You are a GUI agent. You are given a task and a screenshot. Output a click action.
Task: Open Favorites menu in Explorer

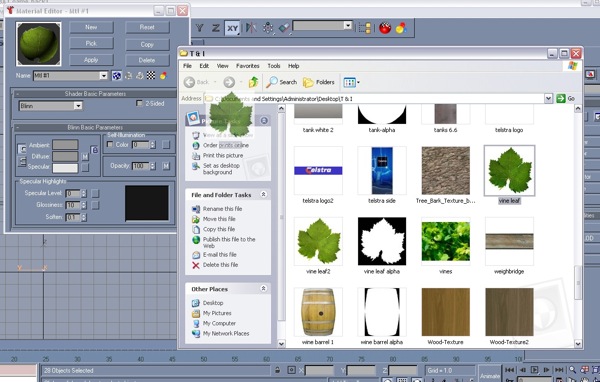tap(248, 66)
